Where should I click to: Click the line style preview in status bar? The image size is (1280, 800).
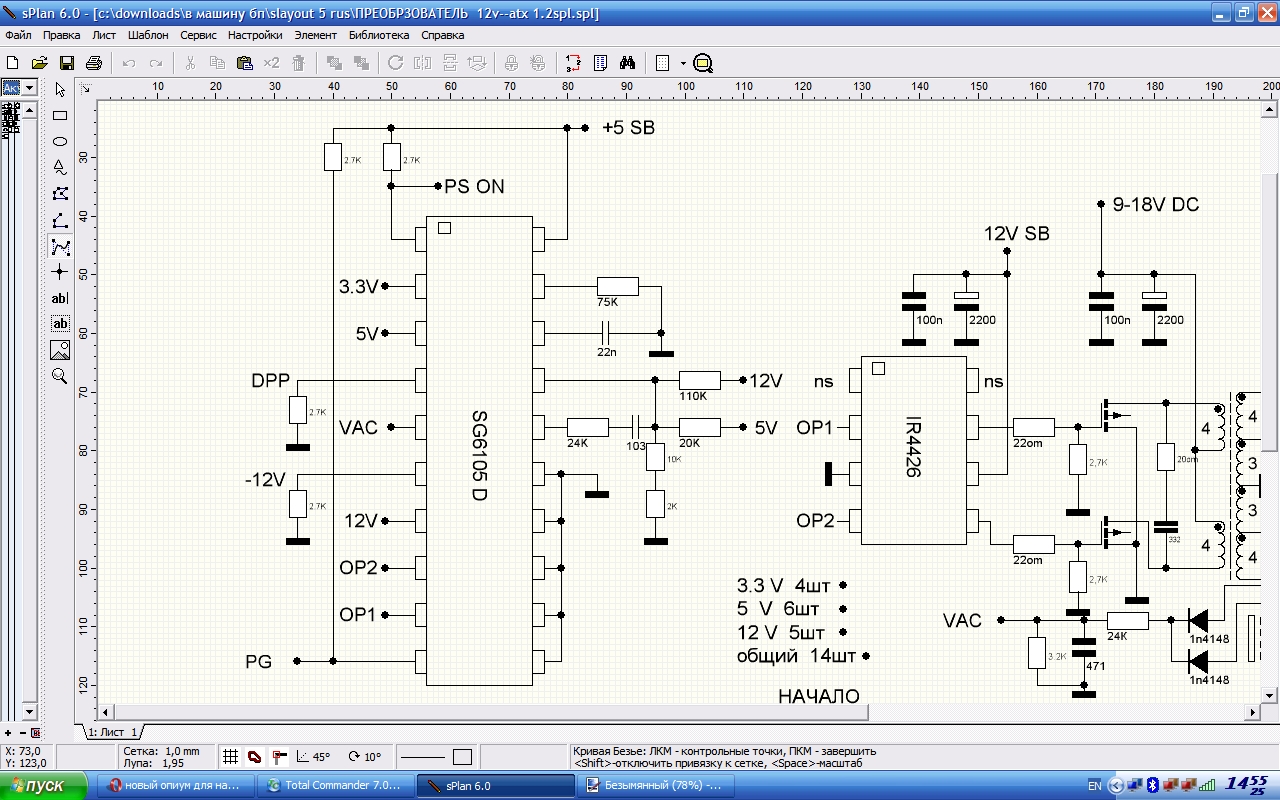421,757
